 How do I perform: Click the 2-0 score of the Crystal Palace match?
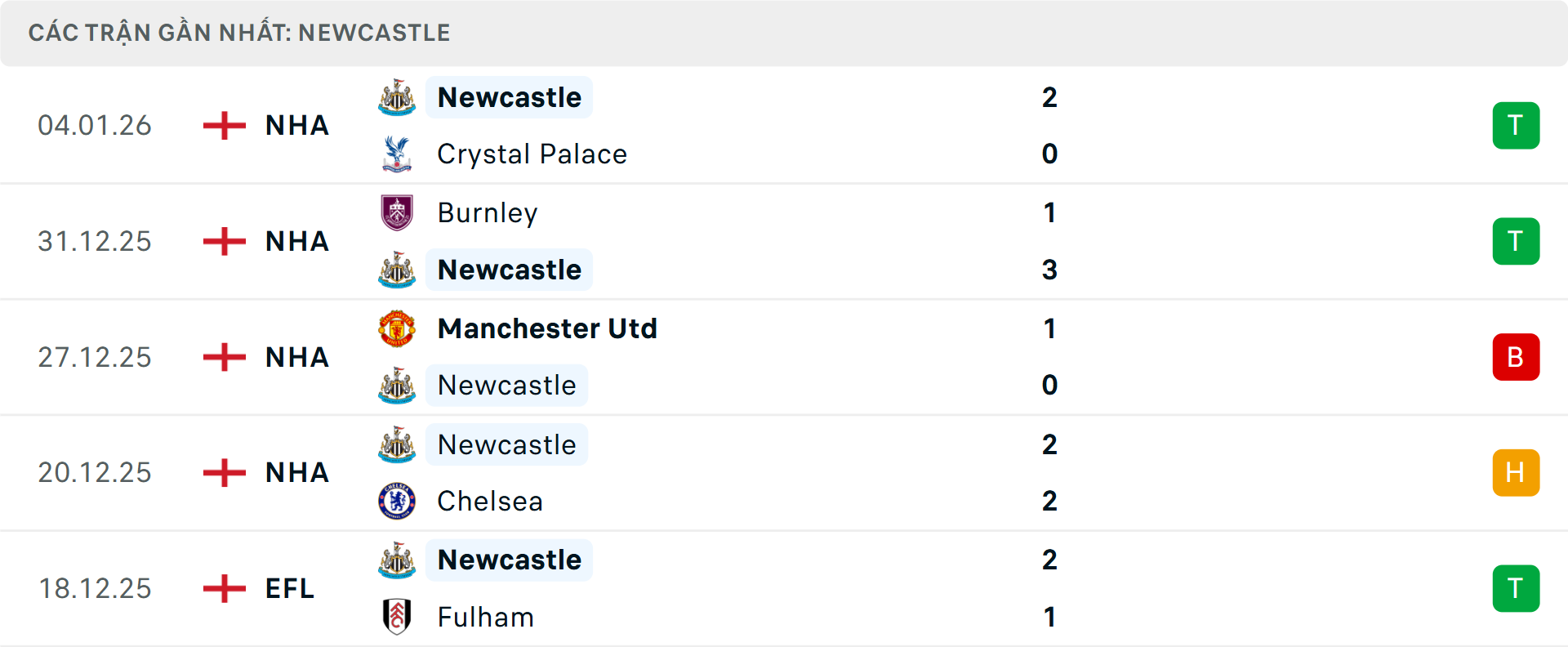tap(1050, 125)
